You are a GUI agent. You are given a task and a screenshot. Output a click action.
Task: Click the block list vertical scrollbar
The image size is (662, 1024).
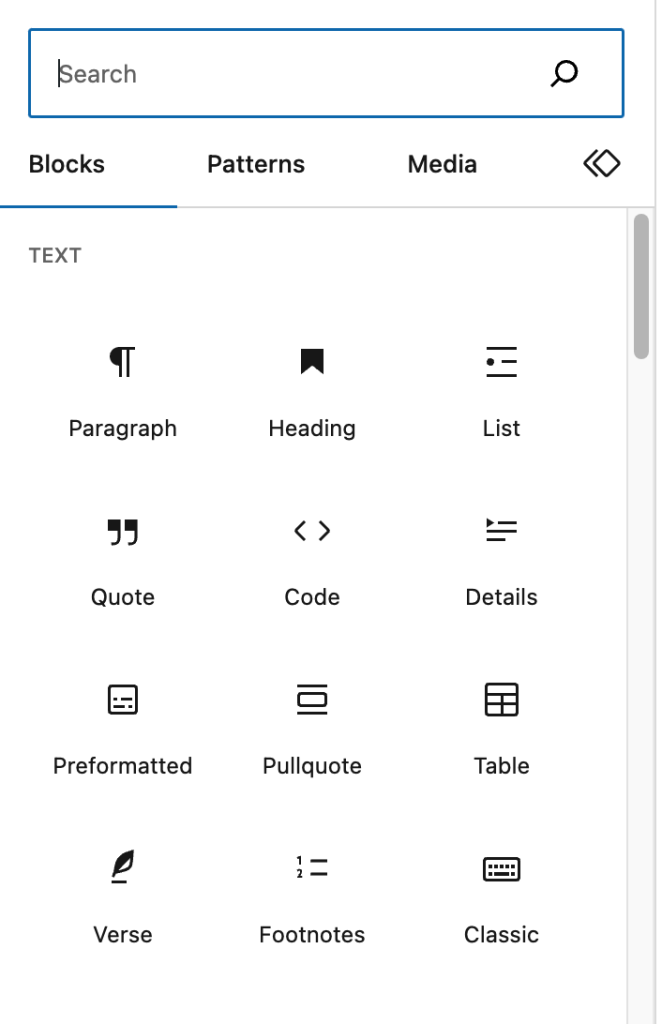tap(642, 286)
